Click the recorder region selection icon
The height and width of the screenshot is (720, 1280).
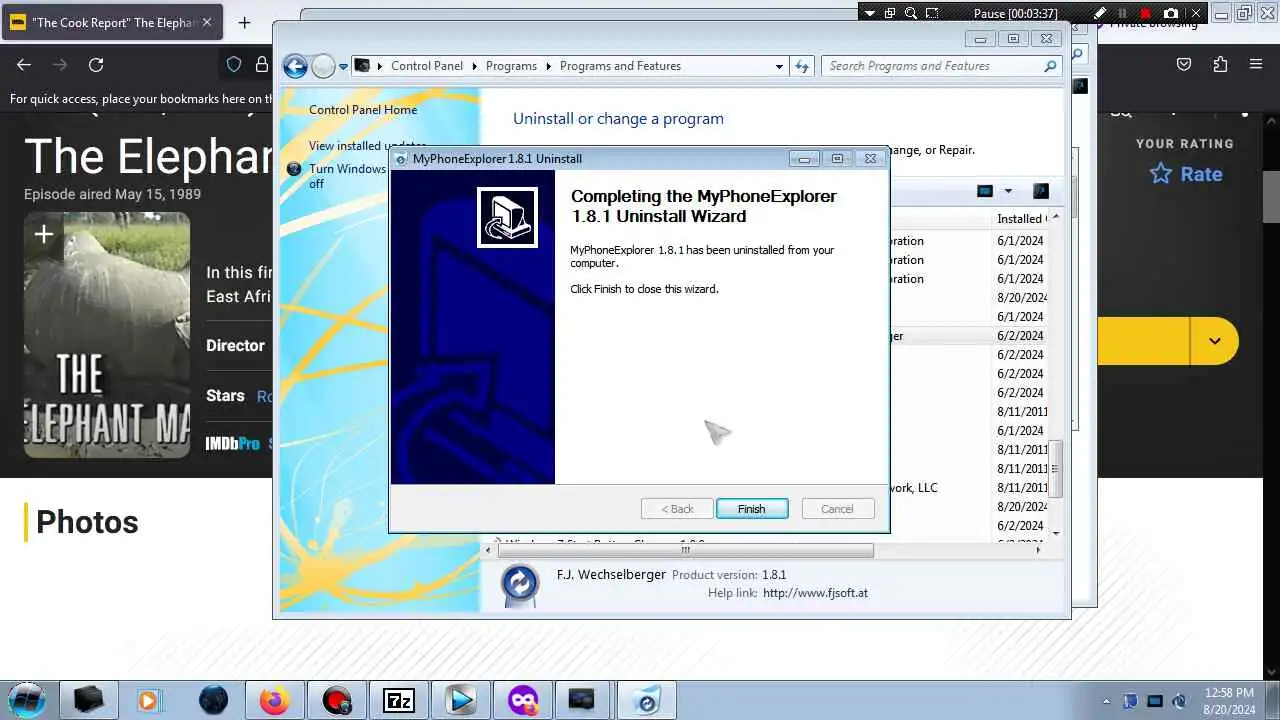point(932,13)
